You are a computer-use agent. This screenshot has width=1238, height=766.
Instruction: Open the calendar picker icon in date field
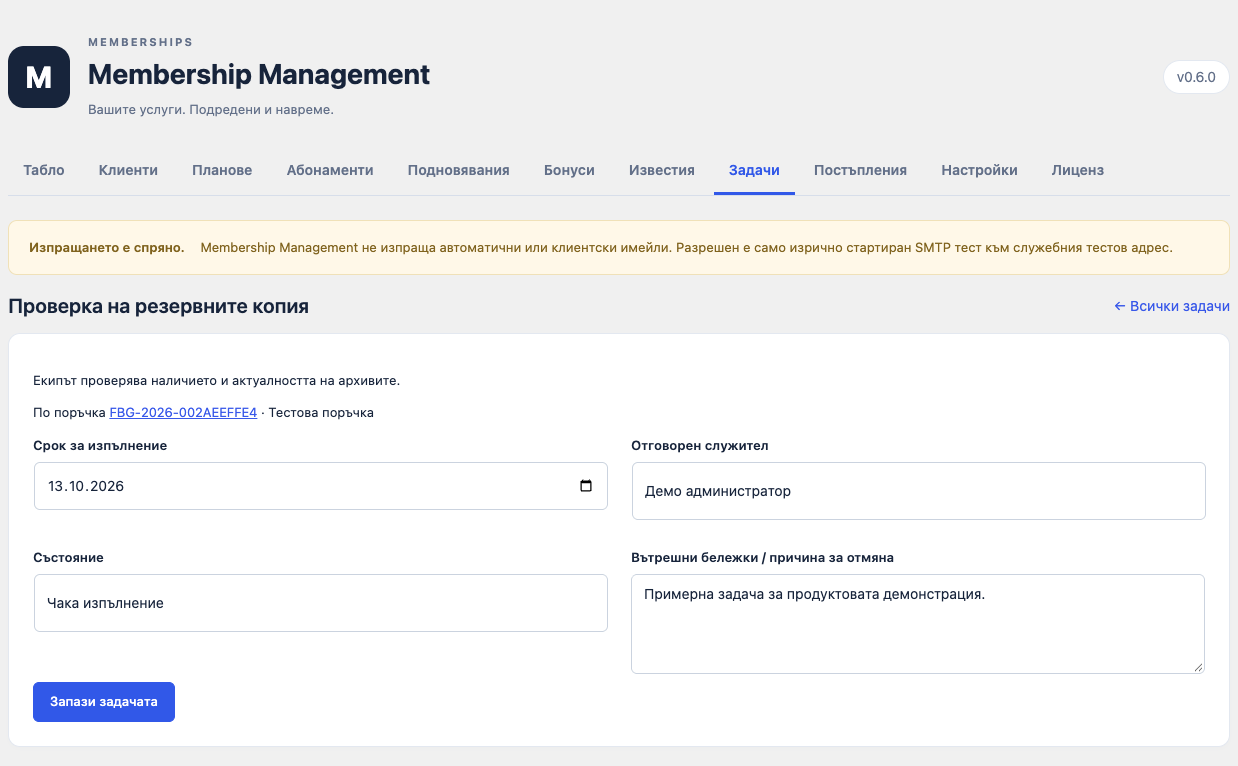point(586,486)
